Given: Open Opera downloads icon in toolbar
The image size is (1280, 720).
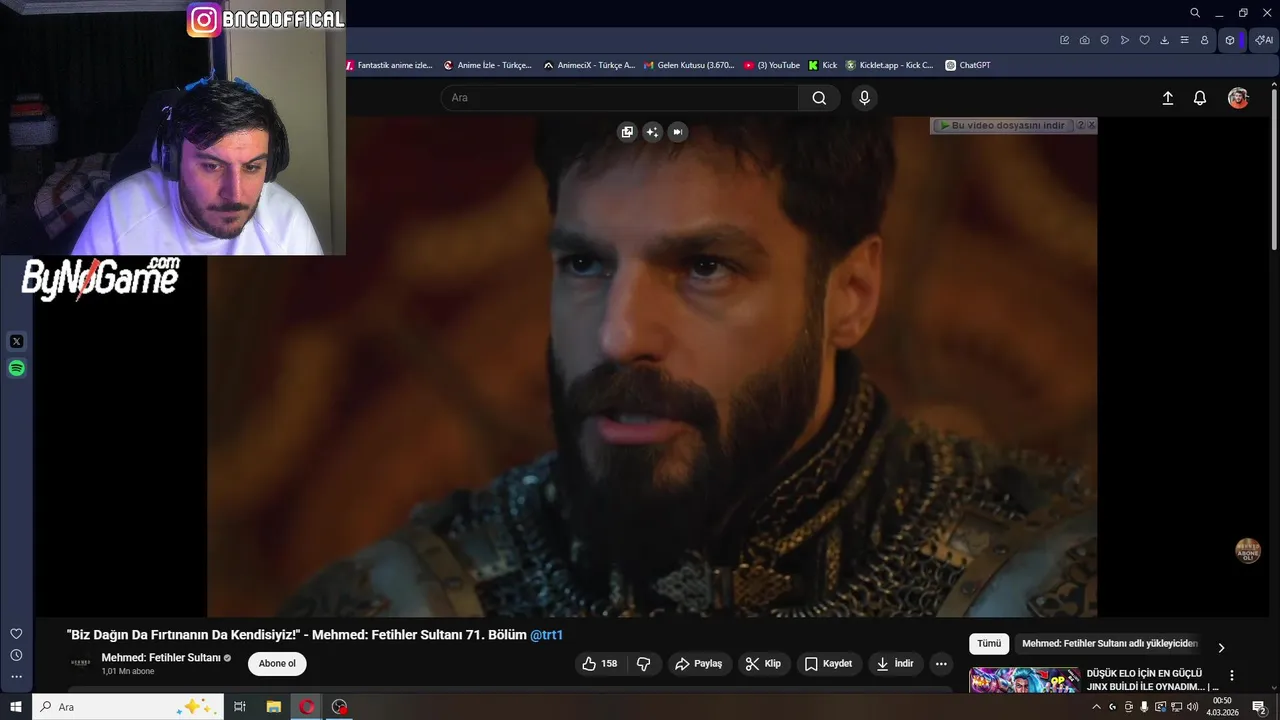Looking at the screenshot, I should pyautogui.click(x=1165, y=40).
